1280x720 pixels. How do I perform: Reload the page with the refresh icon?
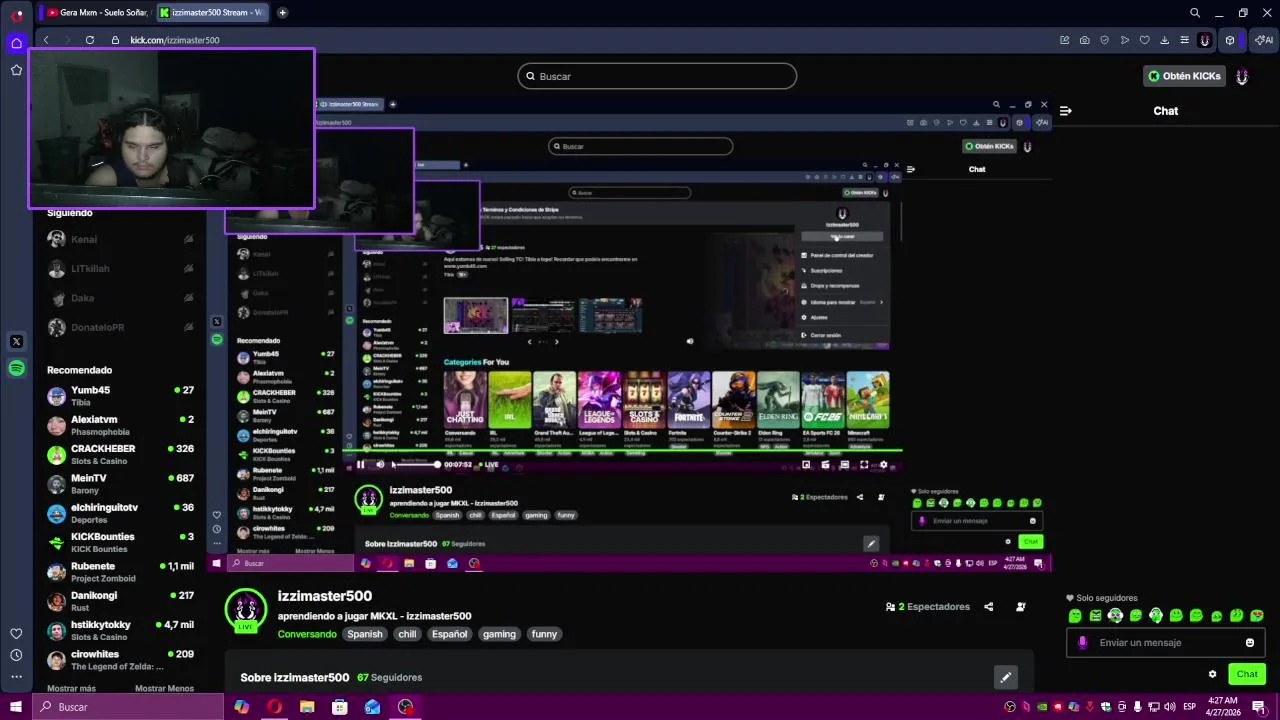(x=90, y=40)
